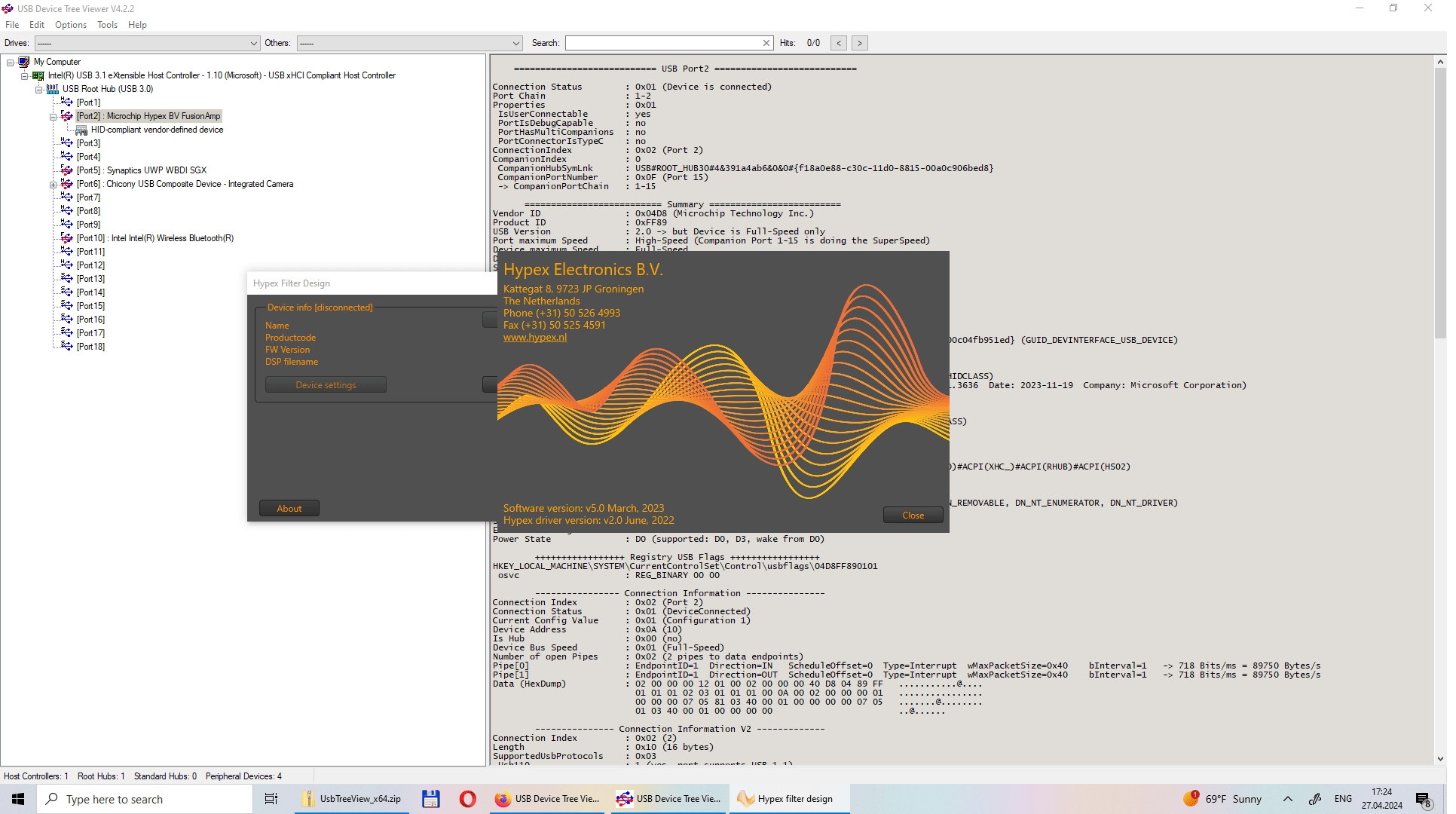Select Port16 USB icon
Screen dimensions: 1456x814
[67, 320]
